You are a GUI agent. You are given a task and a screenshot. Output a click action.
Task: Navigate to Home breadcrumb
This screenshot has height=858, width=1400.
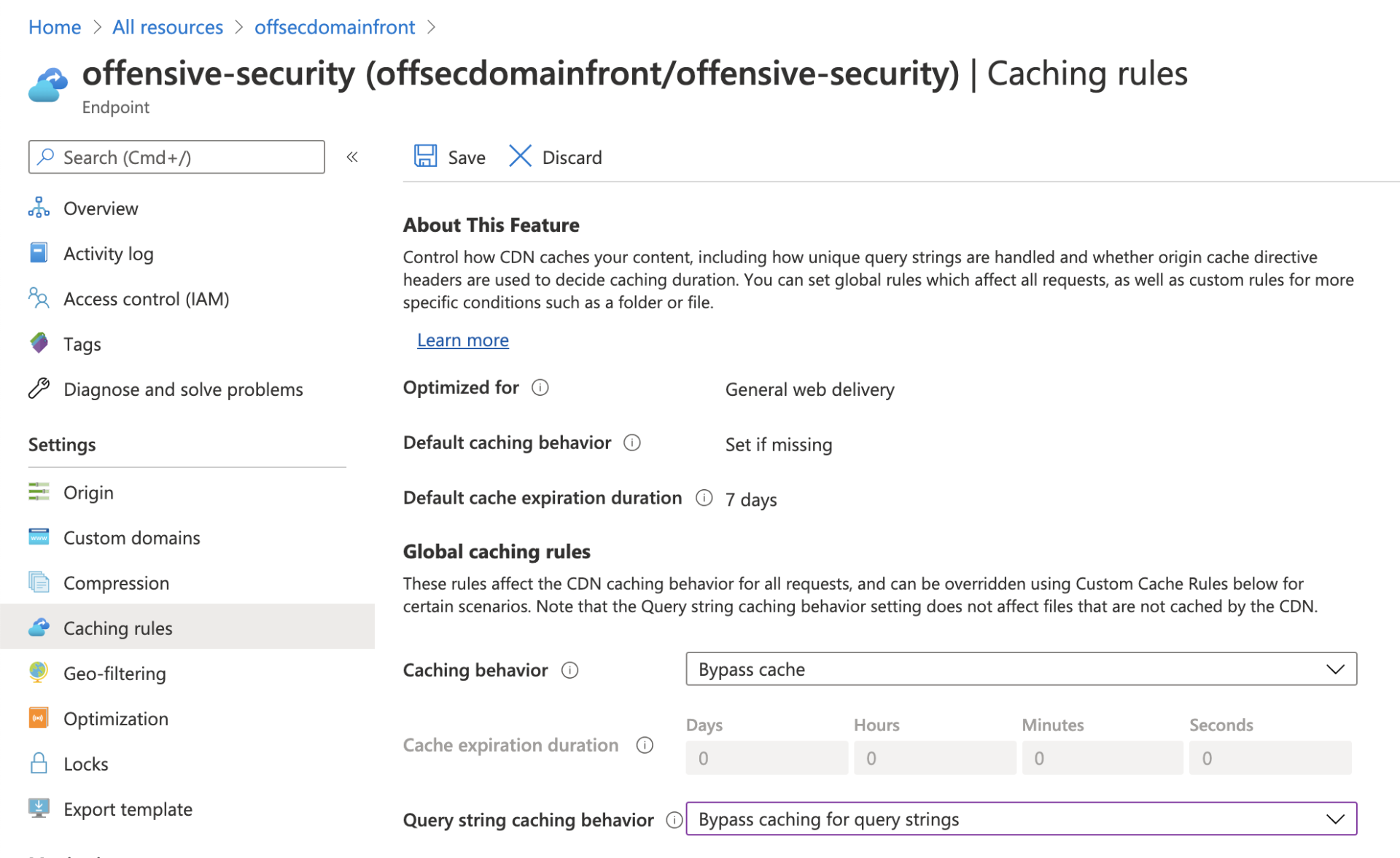(55, 27)
